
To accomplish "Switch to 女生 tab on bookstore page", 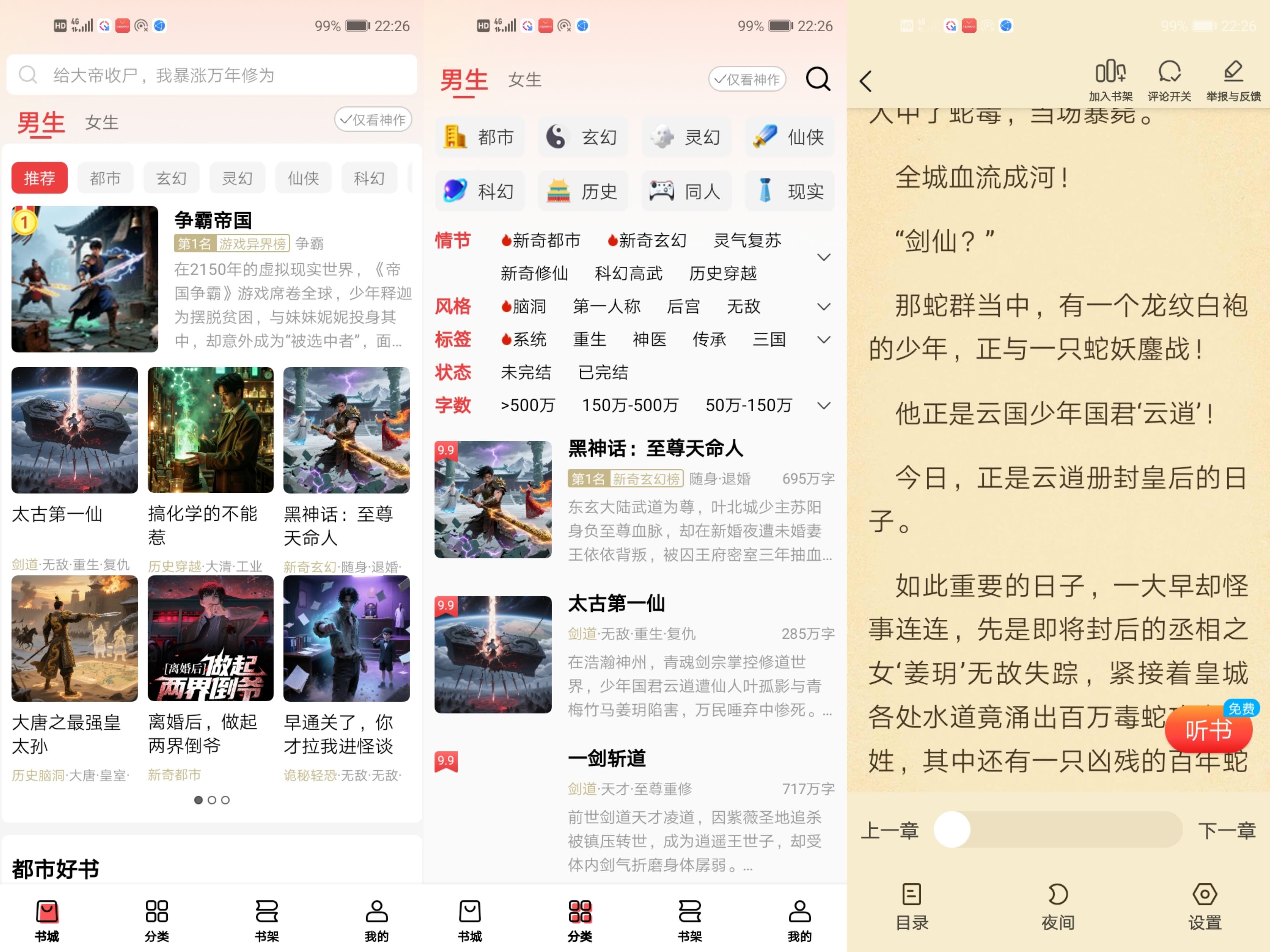I will [102, 122].
